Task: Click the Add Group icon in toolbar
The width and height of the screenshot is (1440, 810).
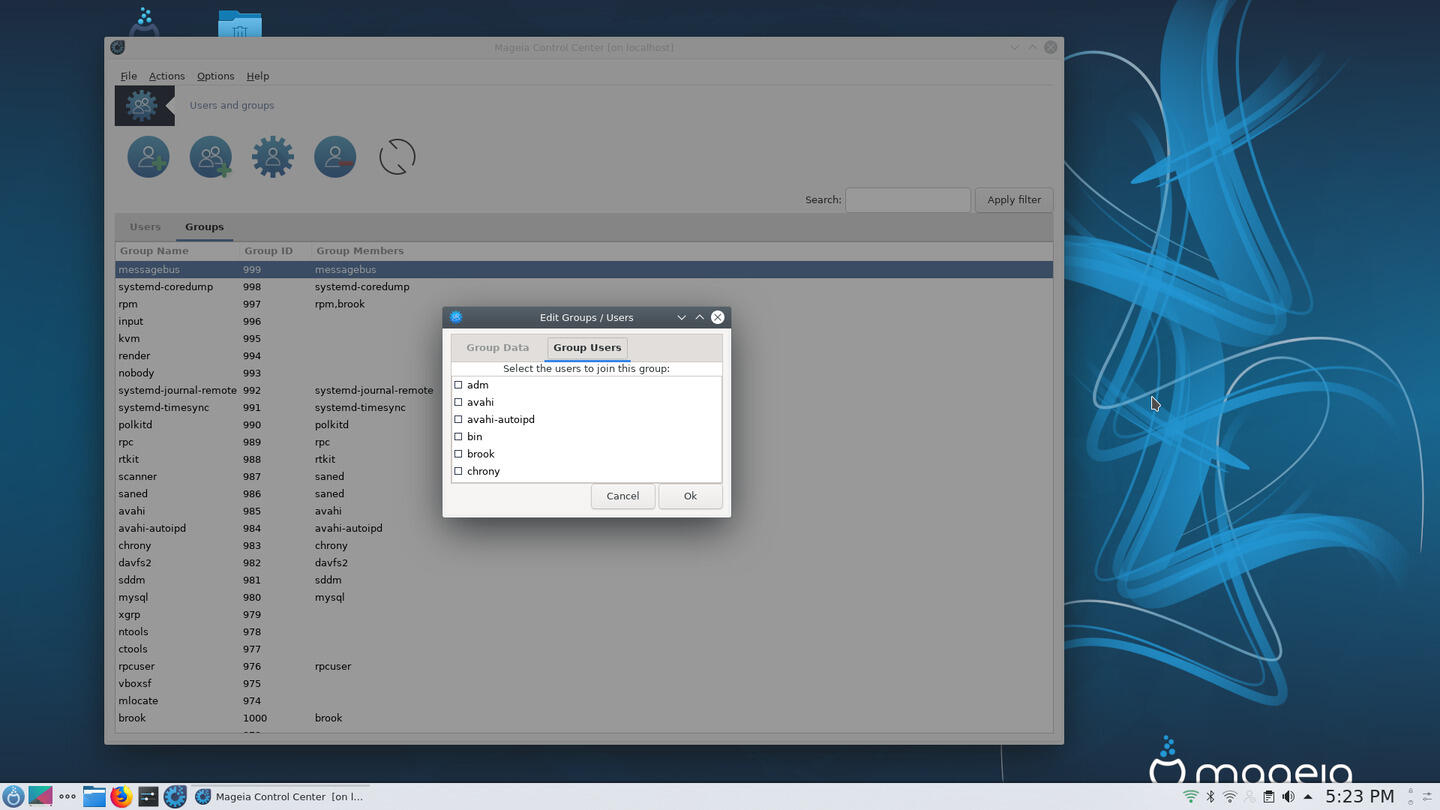Action: [211, 157]
